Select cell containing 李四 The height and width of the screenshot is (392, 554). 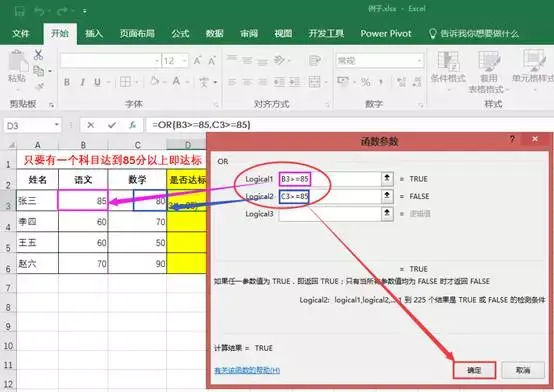click(37, 222)
